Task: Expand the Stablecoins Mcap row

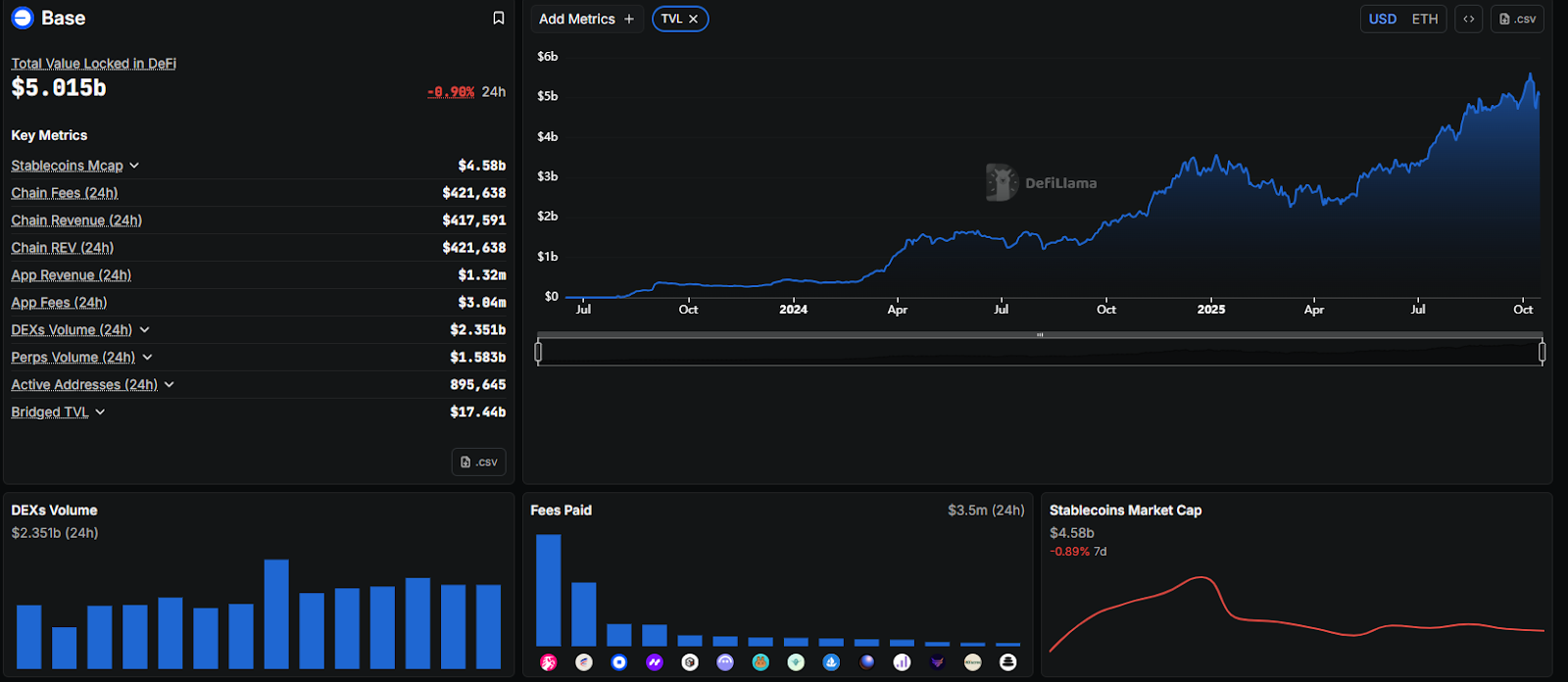Action: (x=134, y=166)
